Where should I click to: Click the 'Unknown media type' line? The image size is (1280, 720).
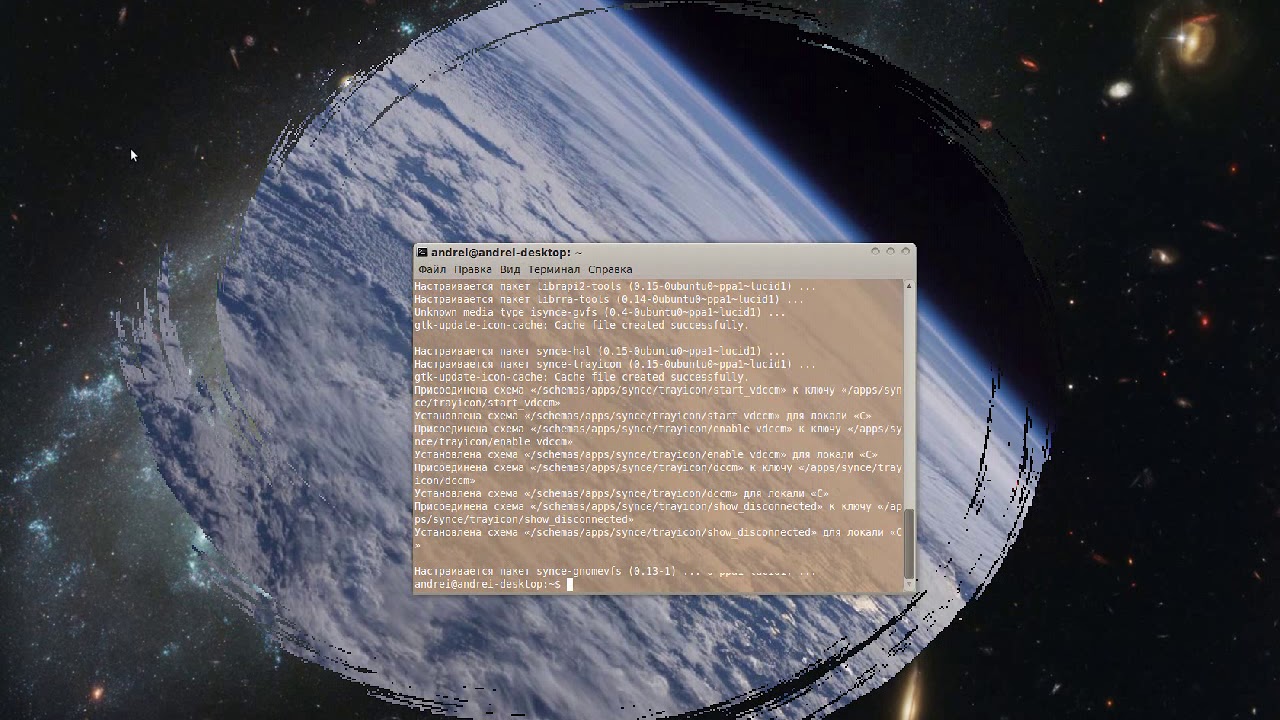click(x=600, y=312)
